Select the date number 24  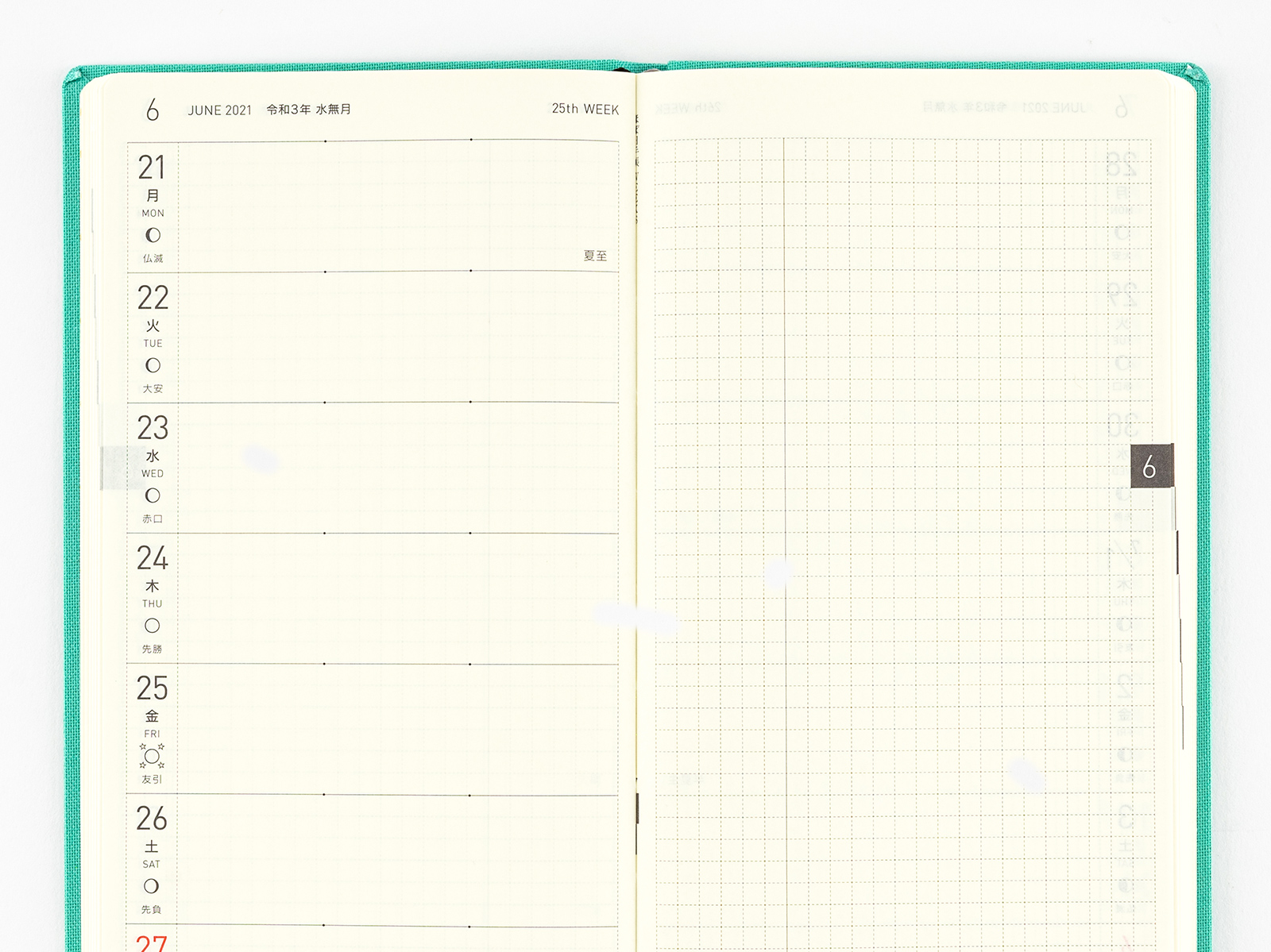(152, 558)
